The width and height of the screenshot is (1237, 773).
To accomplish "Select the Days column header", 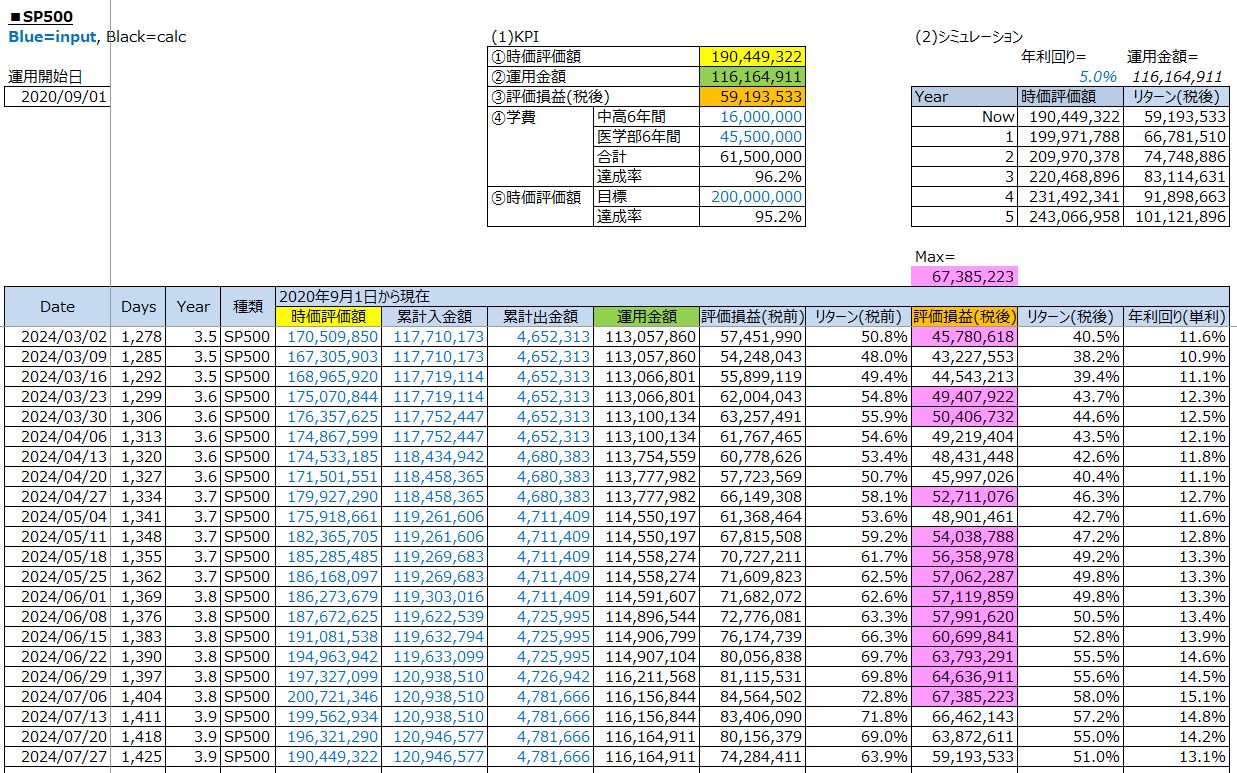I will point(139,307).
